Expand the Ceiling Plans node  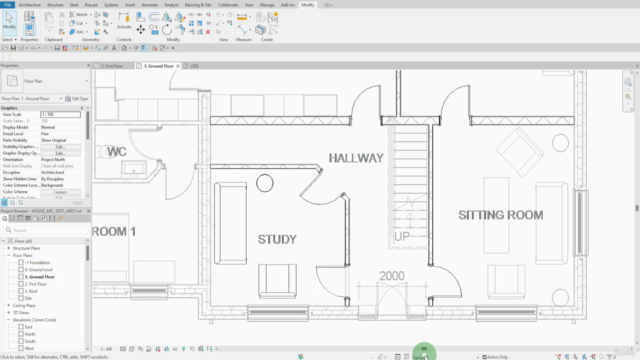[9, 305]
